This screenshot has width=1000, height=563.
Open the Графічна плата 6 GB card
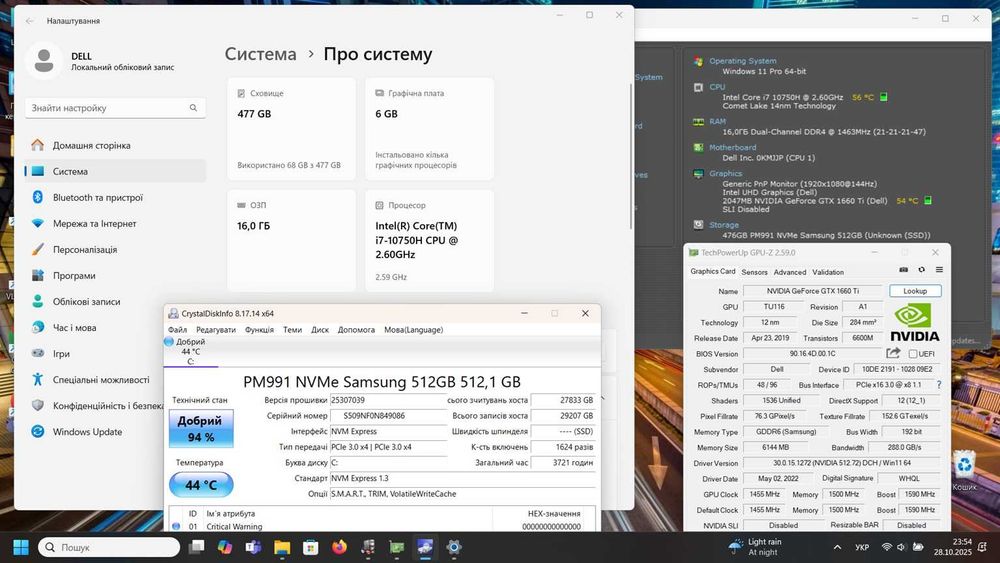coord(429,129)
